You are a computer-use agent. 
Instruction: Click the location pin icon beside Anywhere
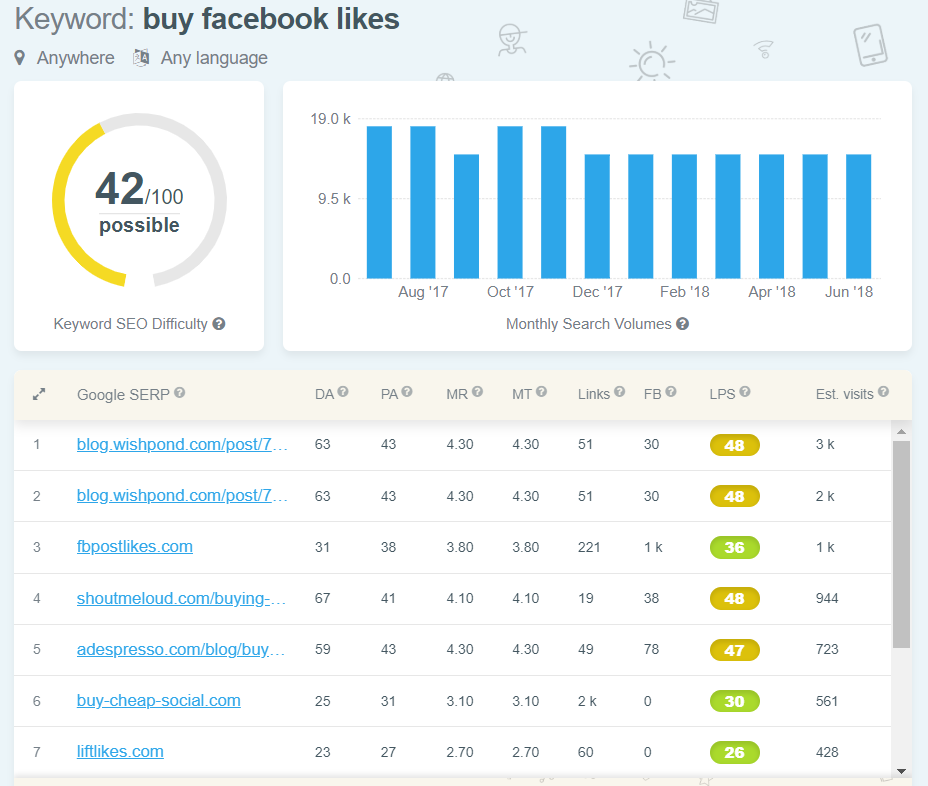tap(20, 58)
